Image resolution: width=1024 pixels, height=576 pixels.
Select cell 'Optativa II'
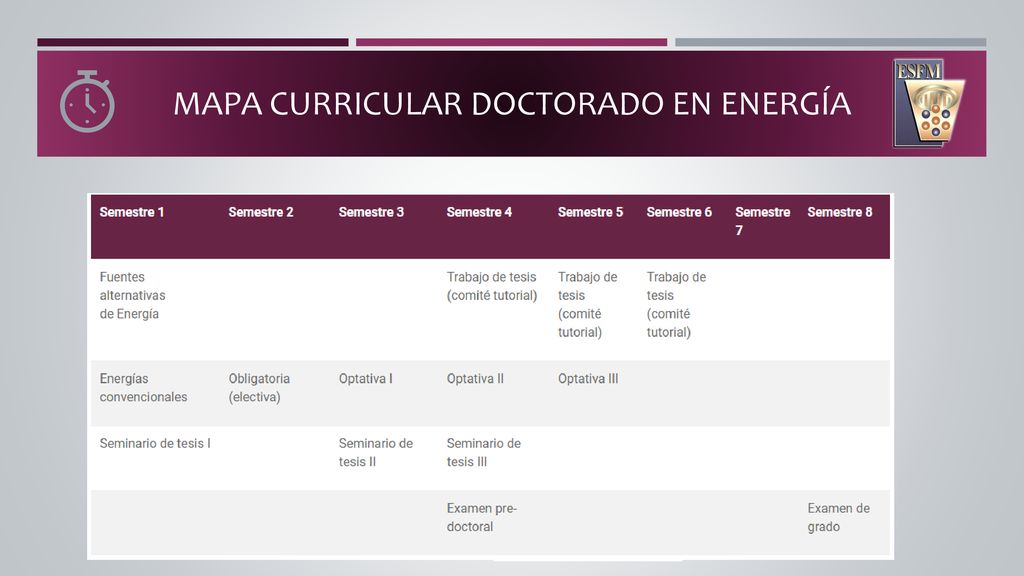click(475, 379)
